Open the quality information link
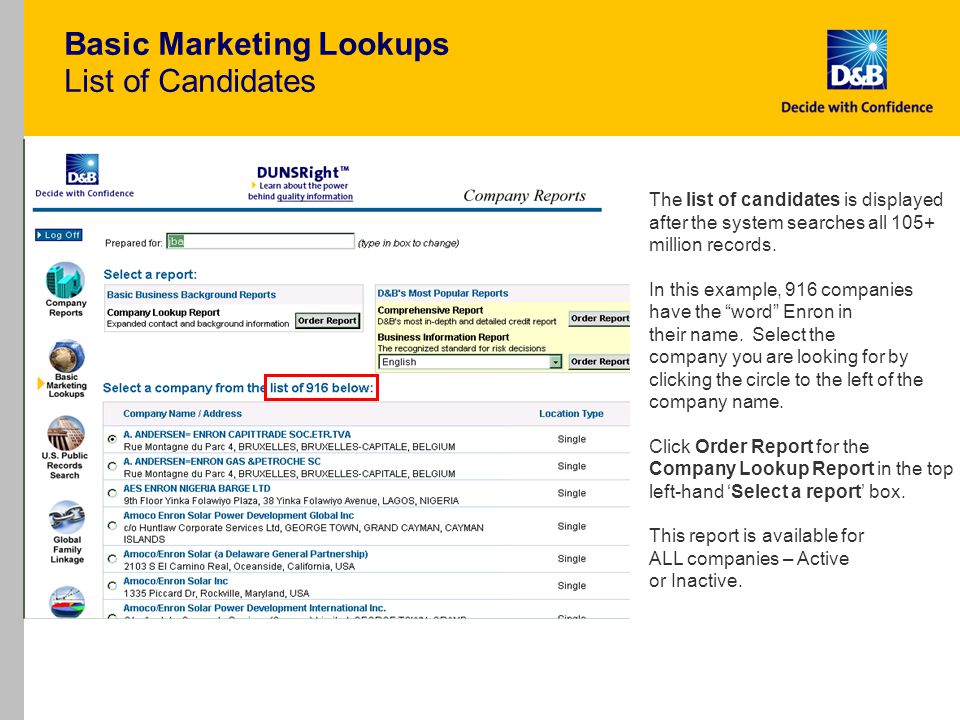Viewport: 960px width, 720px height. pos(315,197)
